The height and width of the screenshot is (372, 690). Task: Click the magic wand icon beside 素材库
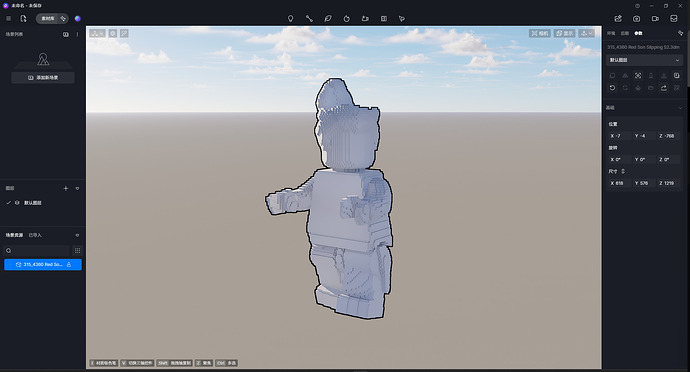(x=63, y=18)
